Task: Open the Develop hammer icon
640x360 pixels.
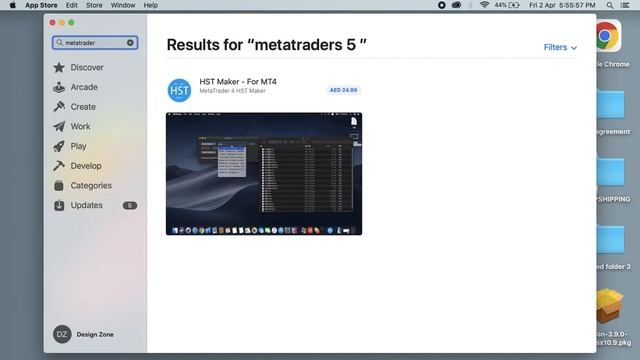Action: point(59,166)
